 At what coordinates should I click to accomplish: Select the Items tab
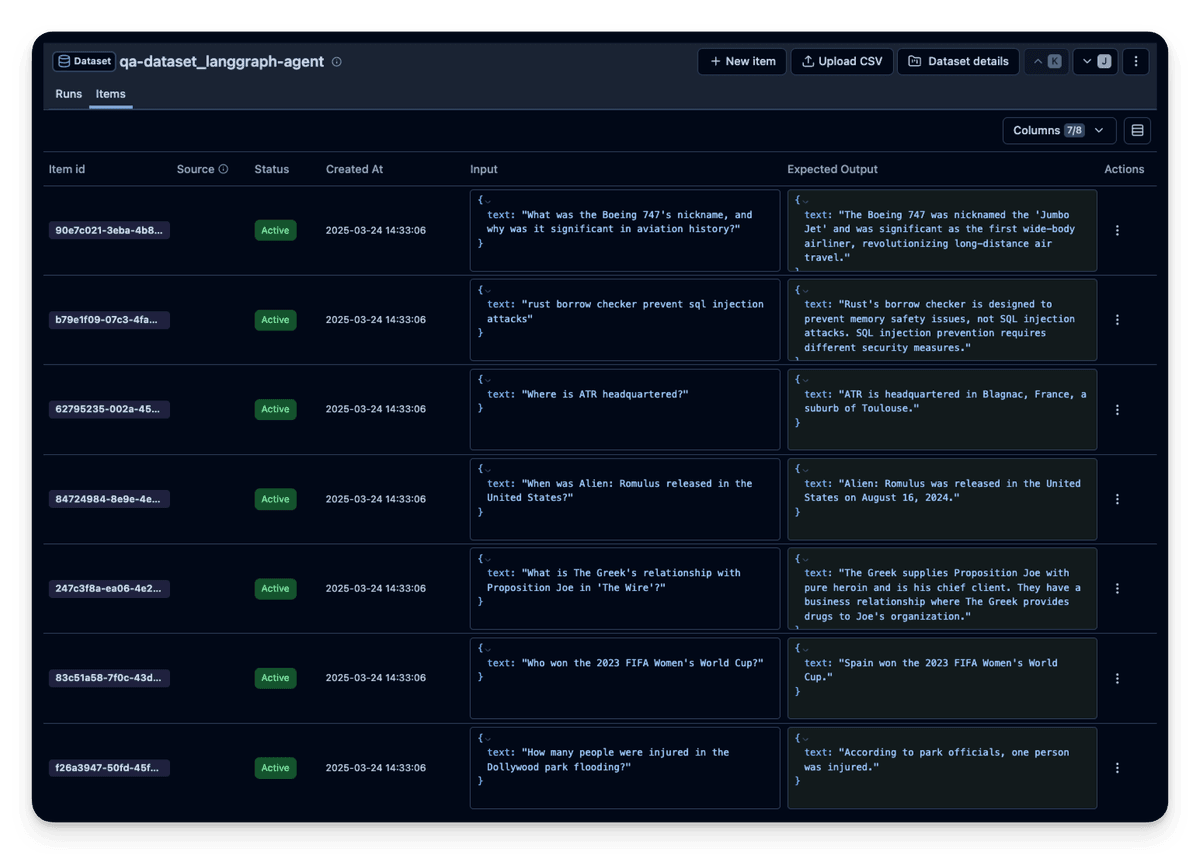tap(111, 94)
